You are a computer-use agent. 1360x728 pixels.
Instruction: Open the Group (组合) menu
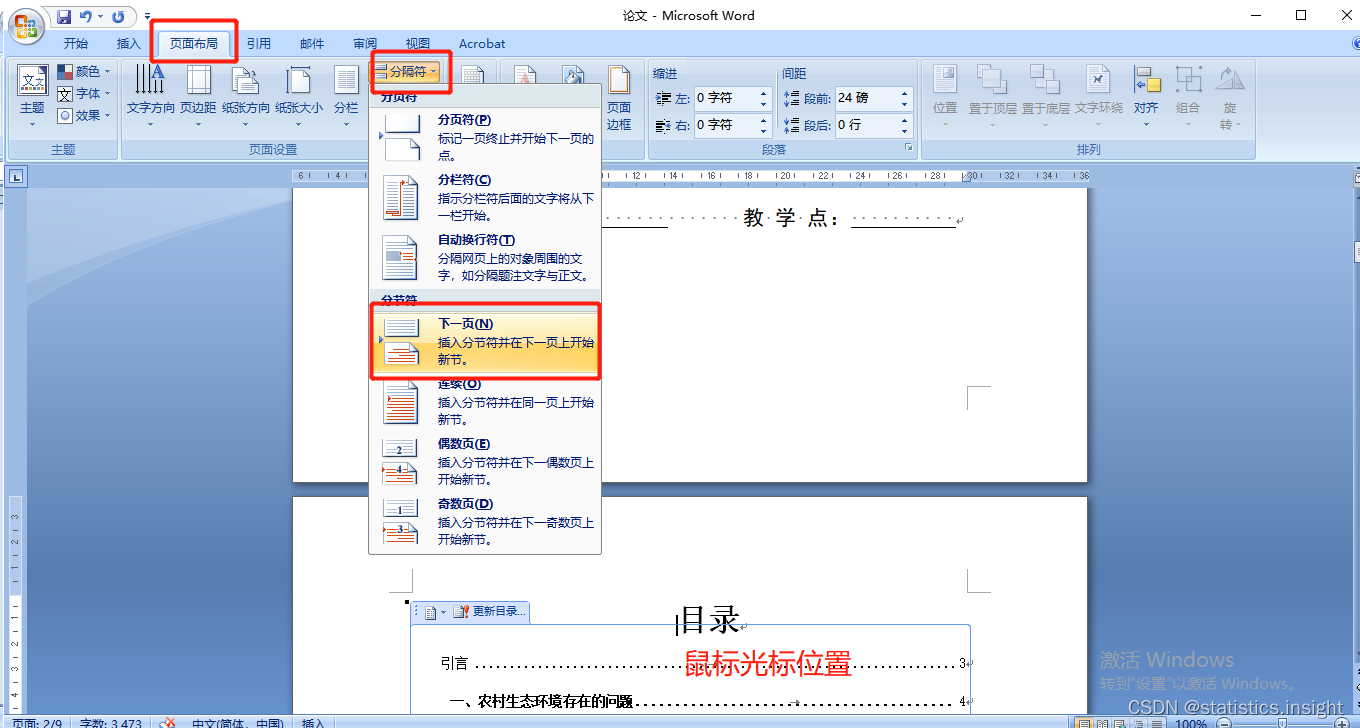(1188, 97)
